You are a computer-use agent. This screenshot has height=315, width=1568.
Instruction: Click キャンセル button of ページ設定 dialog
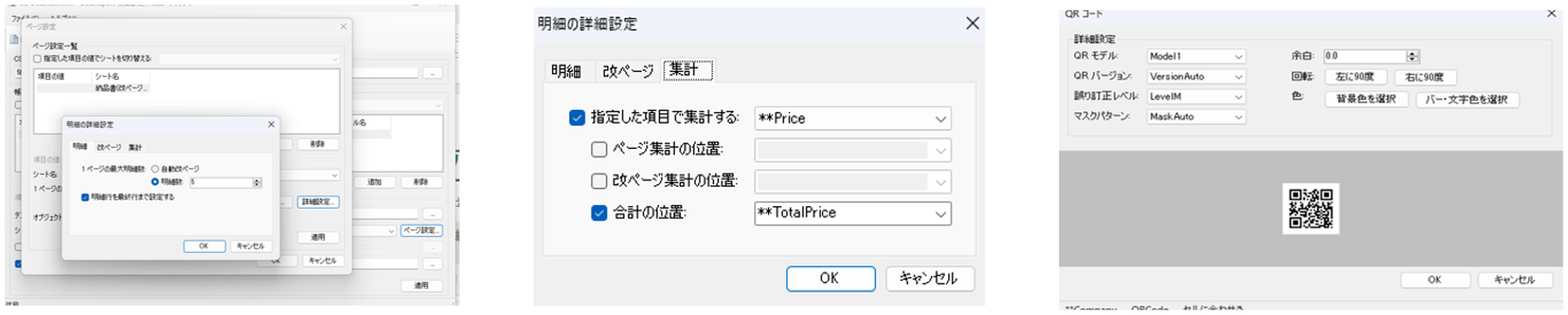(322, 261)
